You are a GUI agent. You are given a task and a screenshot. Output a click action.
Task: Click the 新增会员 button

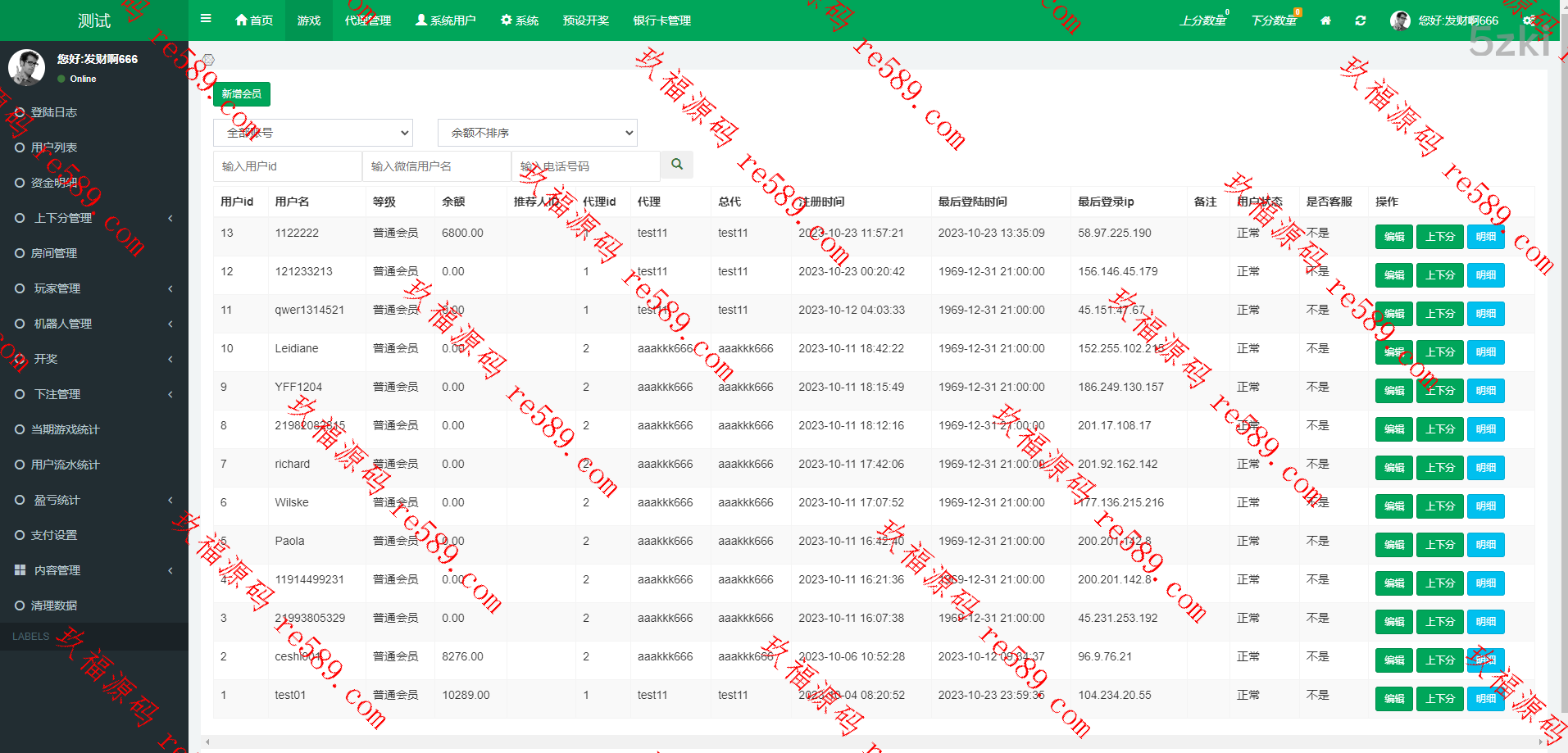pyautogui.click(x=241, y=94)
